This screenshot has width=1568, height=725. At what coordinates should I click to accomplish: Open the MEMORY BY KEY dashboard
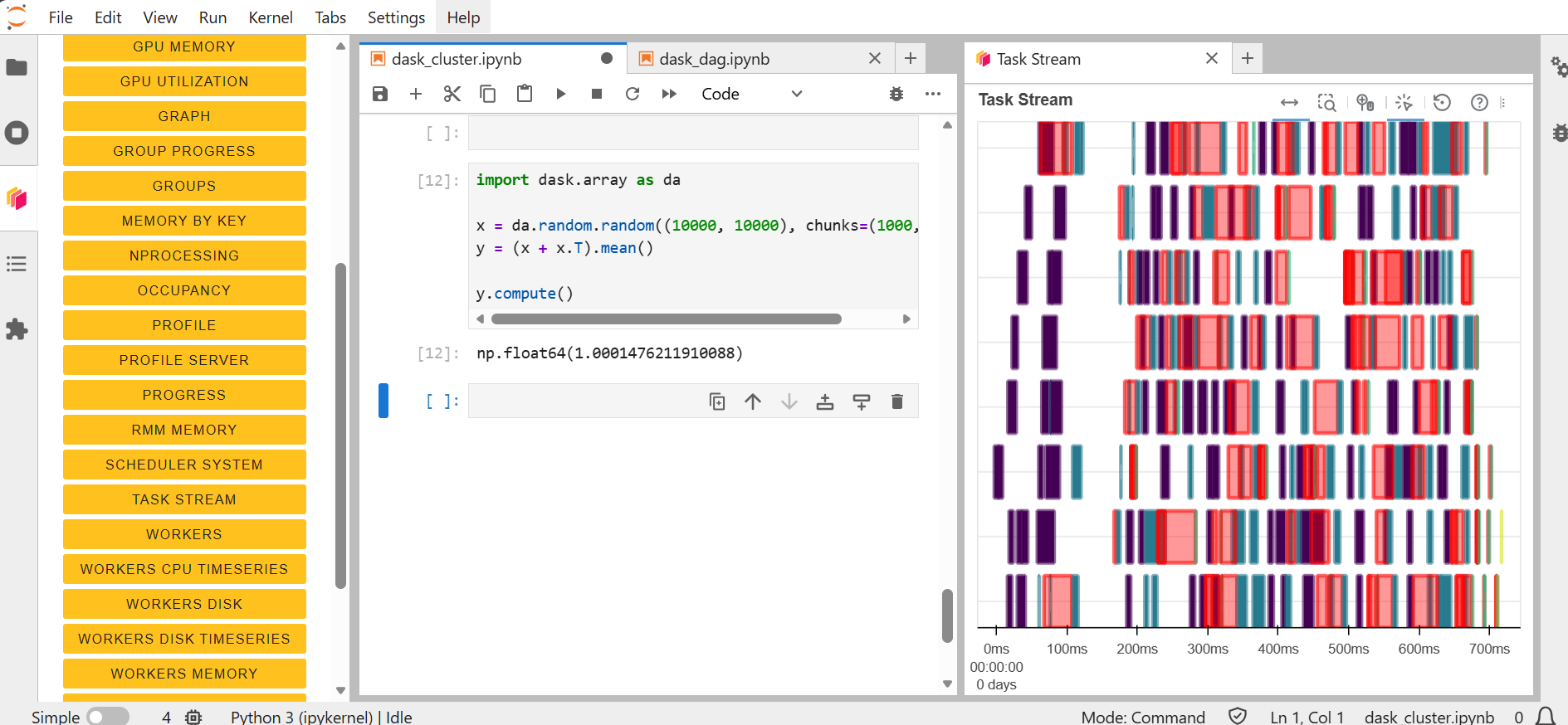tap(184, 221)
